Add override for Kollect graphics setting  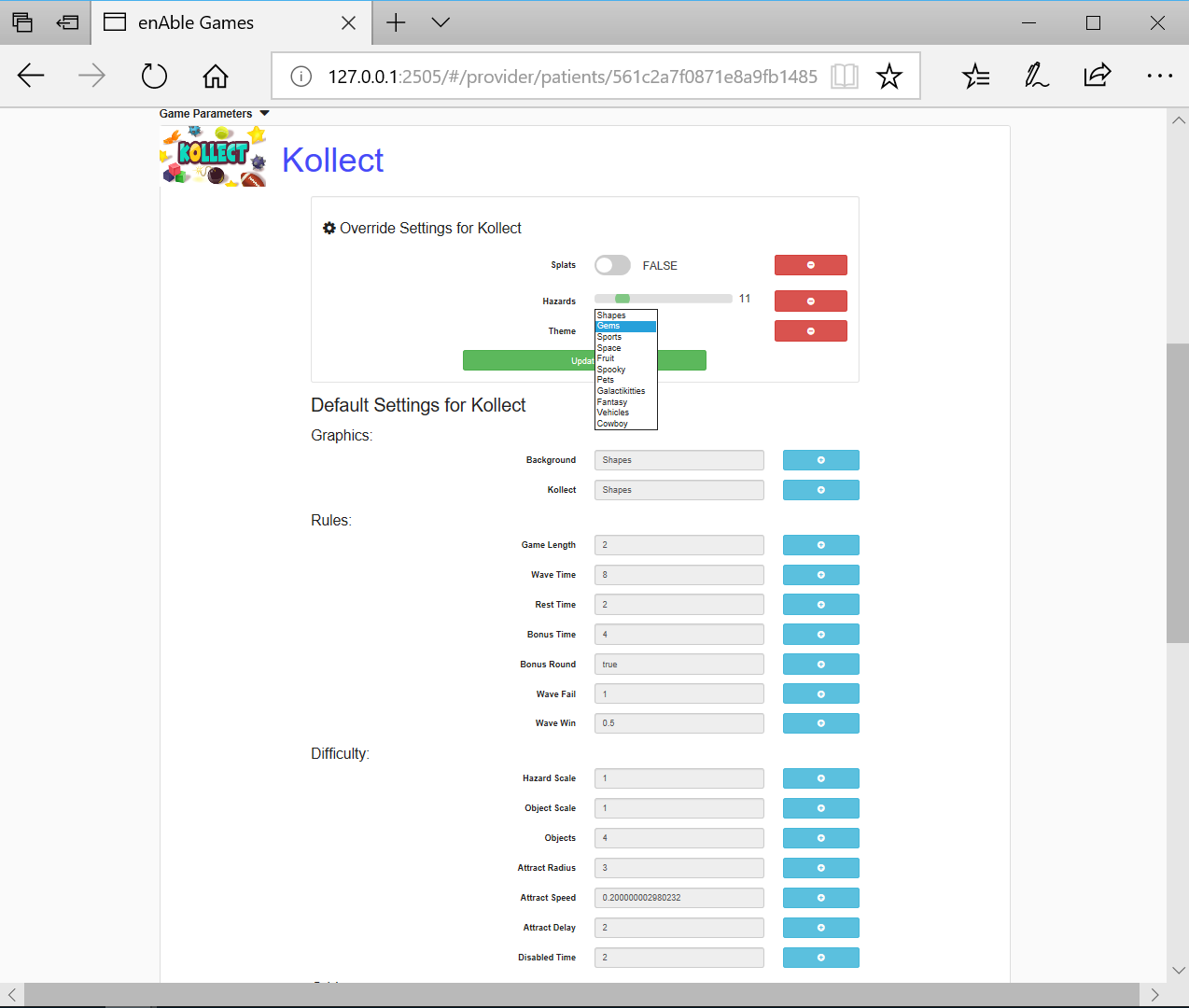pos(821,490)
